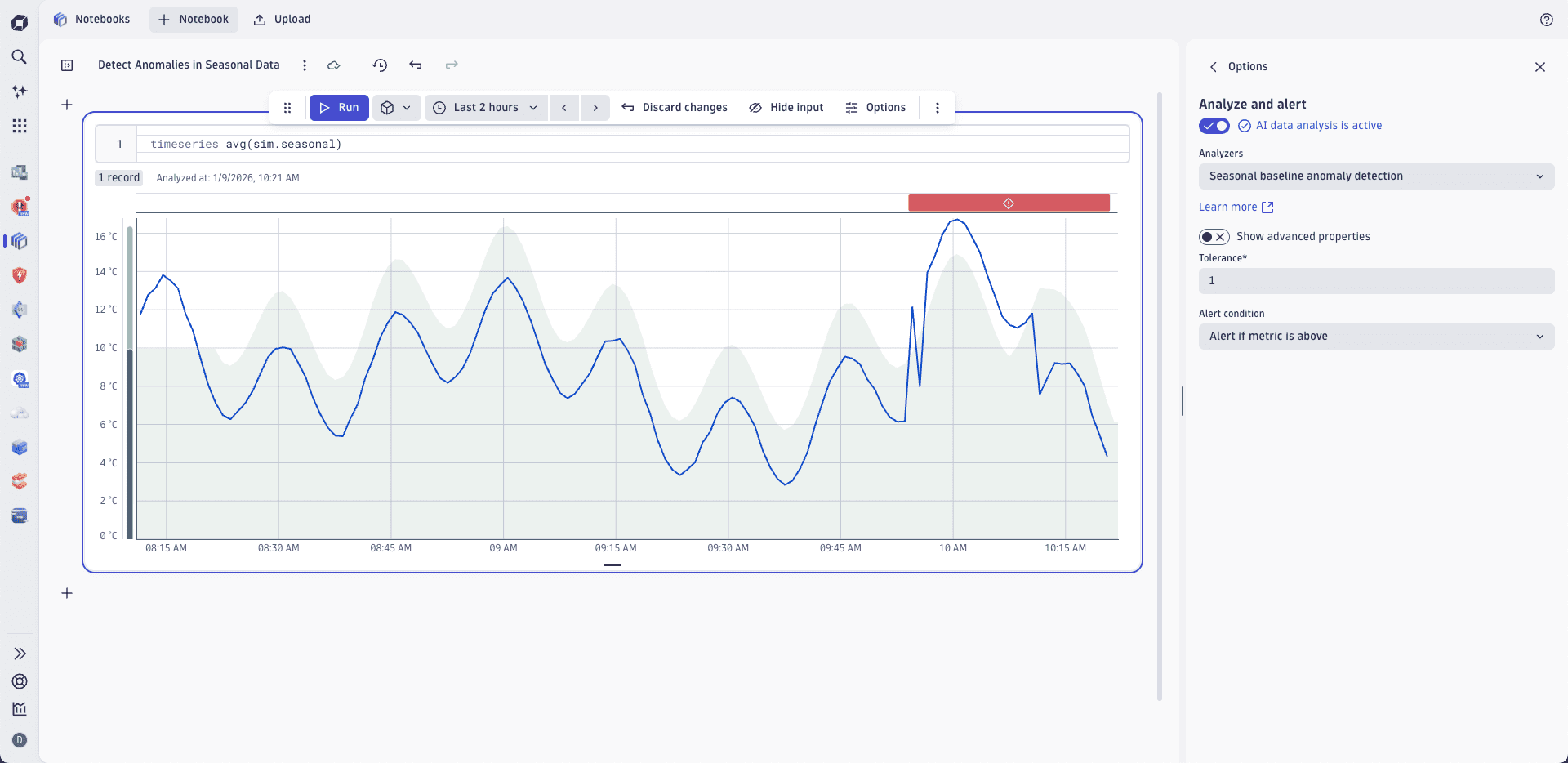This screenshot has height=763, width=1568.
Task: Click the Learn more link
Action: click(1229, 207)
